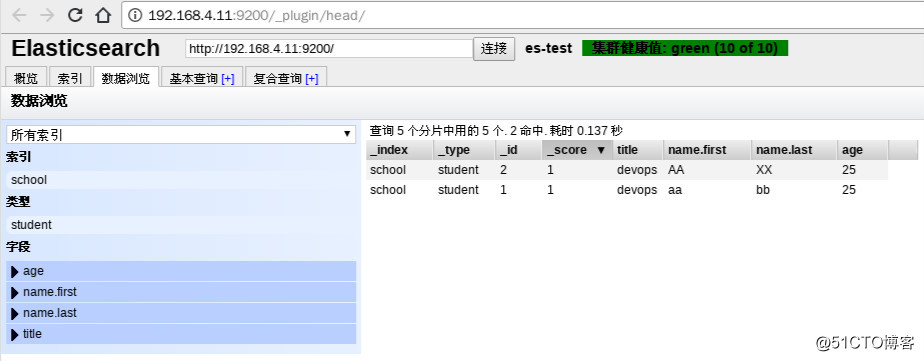924x361 pixels.
Task: Sort by the age column header
Action: (x=863, y=150)
